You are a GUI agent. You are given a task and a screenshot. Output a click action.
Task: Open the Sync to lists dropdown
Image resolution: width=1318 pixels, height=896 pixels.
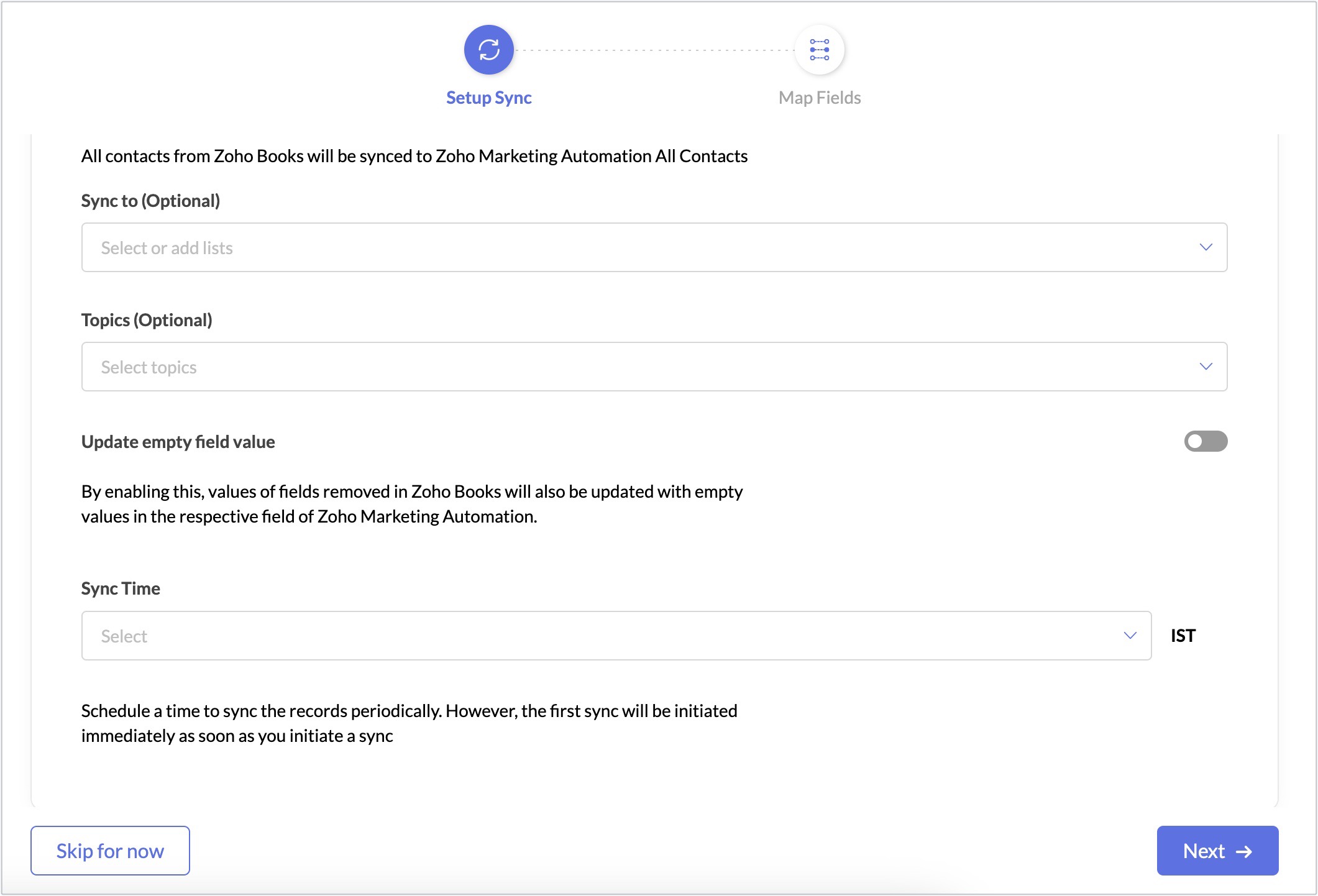[654, 247]
